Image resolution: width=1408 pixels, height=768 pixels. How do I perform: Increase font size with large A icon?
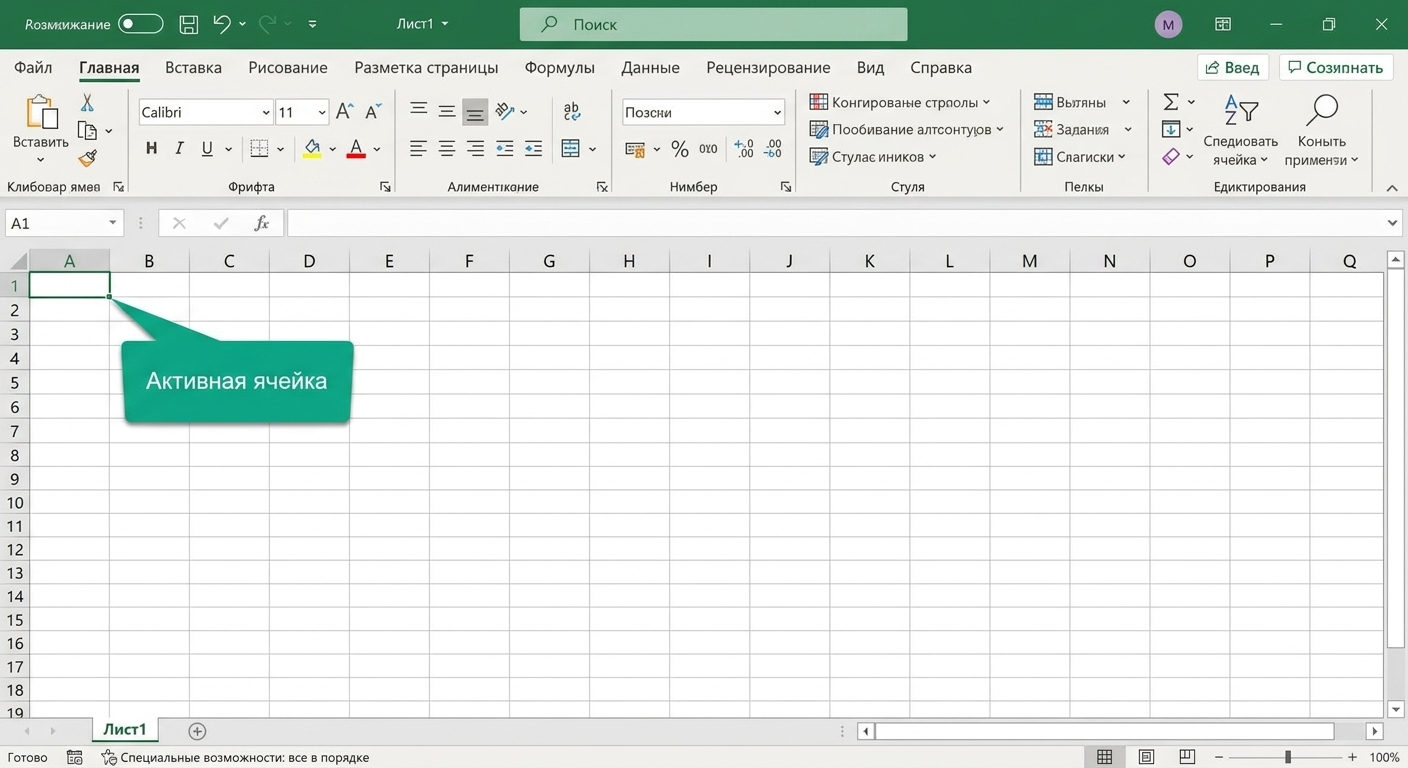pos(344,112)
